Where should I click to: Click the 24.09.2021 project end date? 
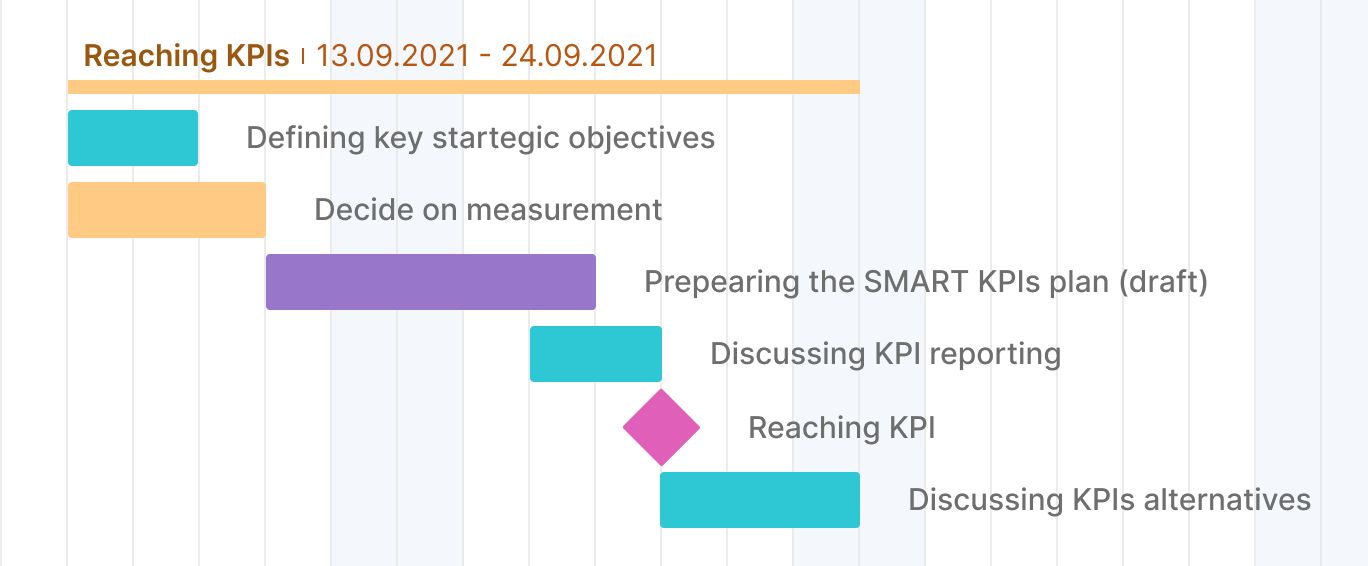point(580,55)
